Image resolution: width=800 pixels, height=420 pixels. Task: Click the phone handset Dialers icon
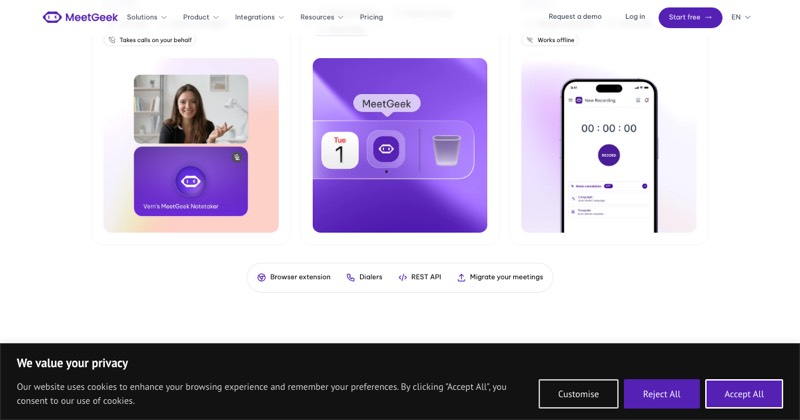click(x=351, y=277)
